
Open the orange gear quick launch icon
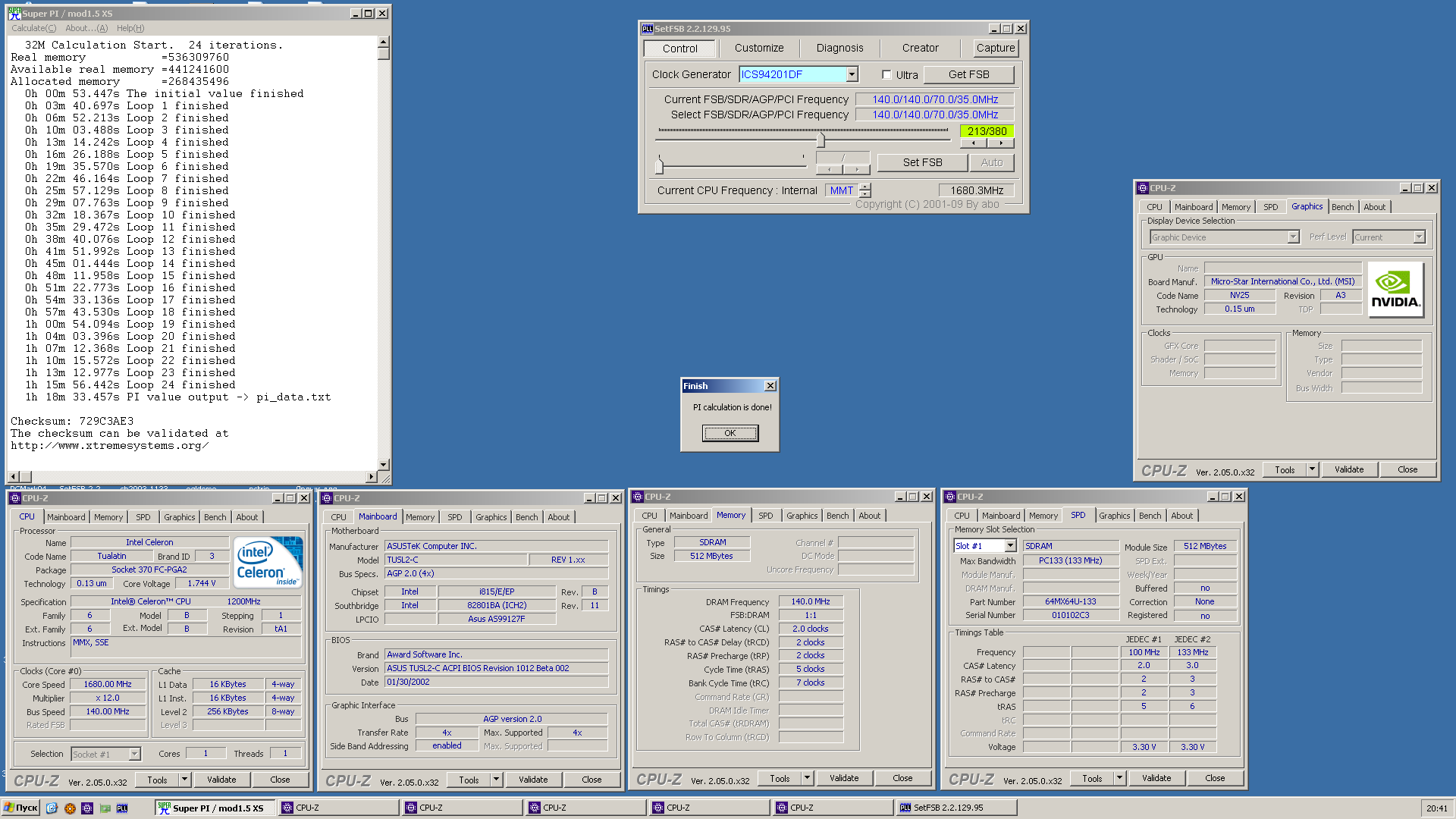click(70, 808)
